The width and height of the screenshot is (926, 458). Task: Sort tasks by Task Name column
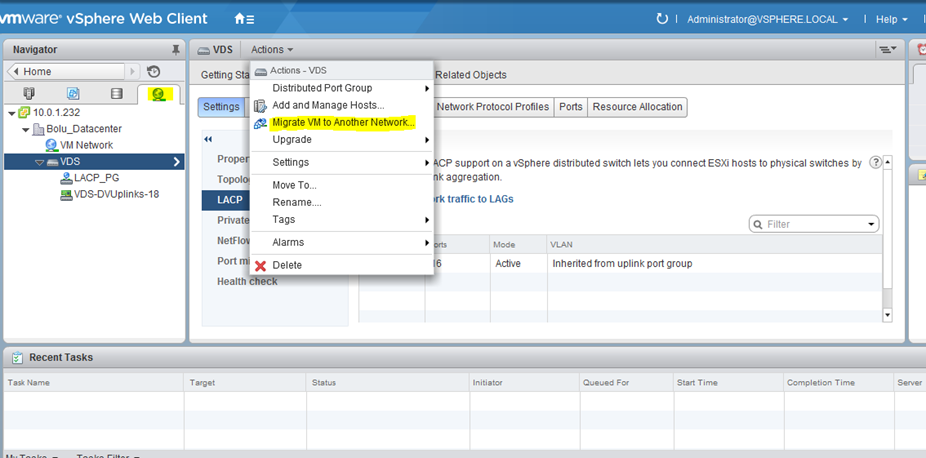[94, 382]
